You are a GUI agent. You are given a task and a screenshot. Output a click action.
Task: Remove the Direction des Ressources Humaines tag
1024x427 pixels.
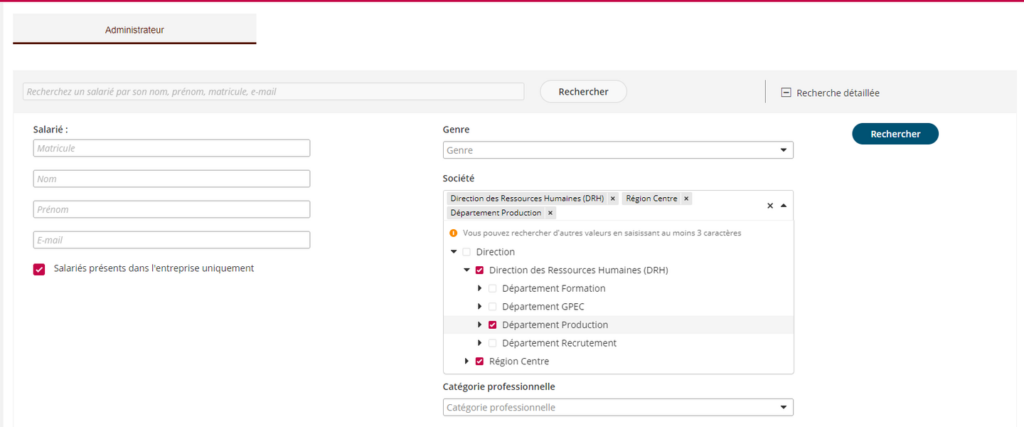tap(613, 199)
